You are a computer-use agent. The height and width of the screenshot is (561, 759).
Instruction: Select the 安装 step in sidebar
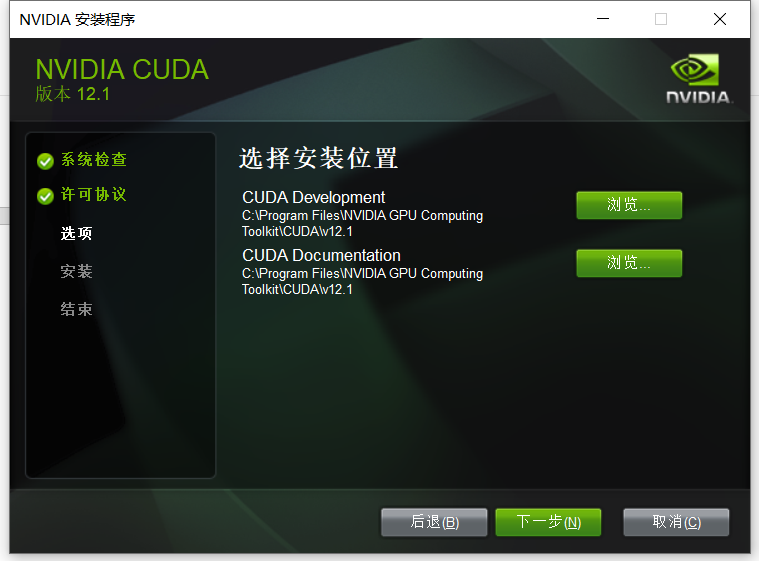[76, 271]
